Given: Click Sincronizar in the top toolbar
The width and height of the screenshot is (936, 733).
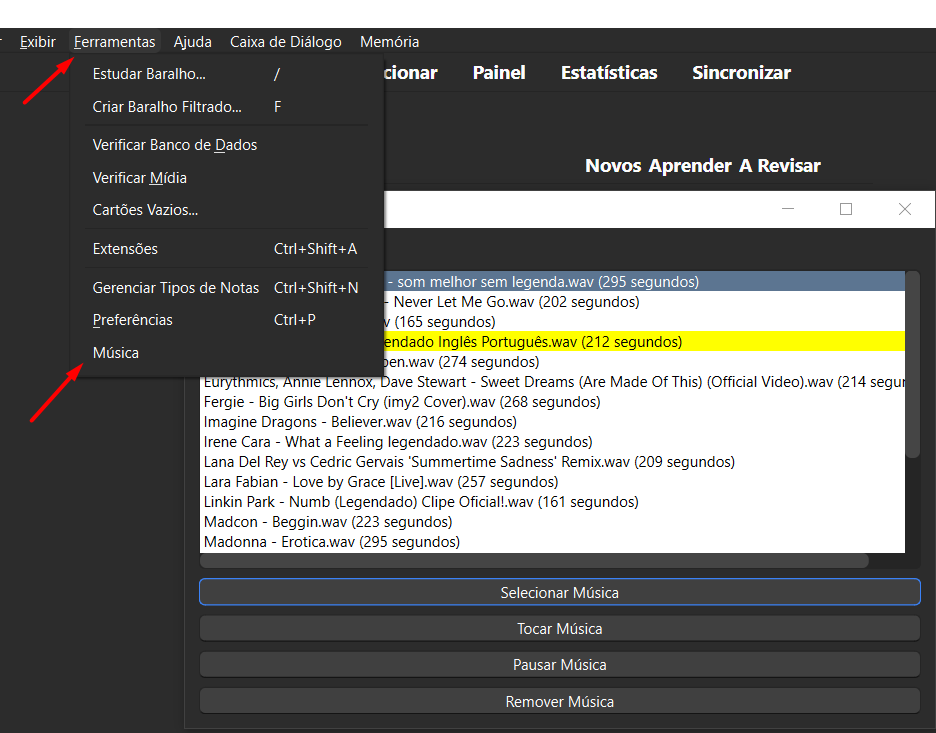Looking at the screenshot, I should click(741, 73).
